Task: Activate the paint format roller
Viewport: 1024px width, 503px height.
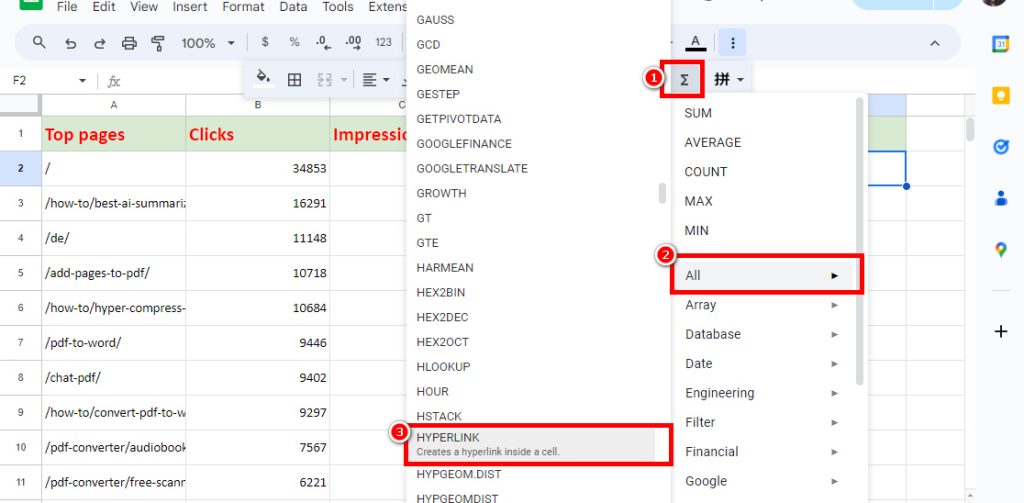Action: pyautogui.click(x=158, y=43)
